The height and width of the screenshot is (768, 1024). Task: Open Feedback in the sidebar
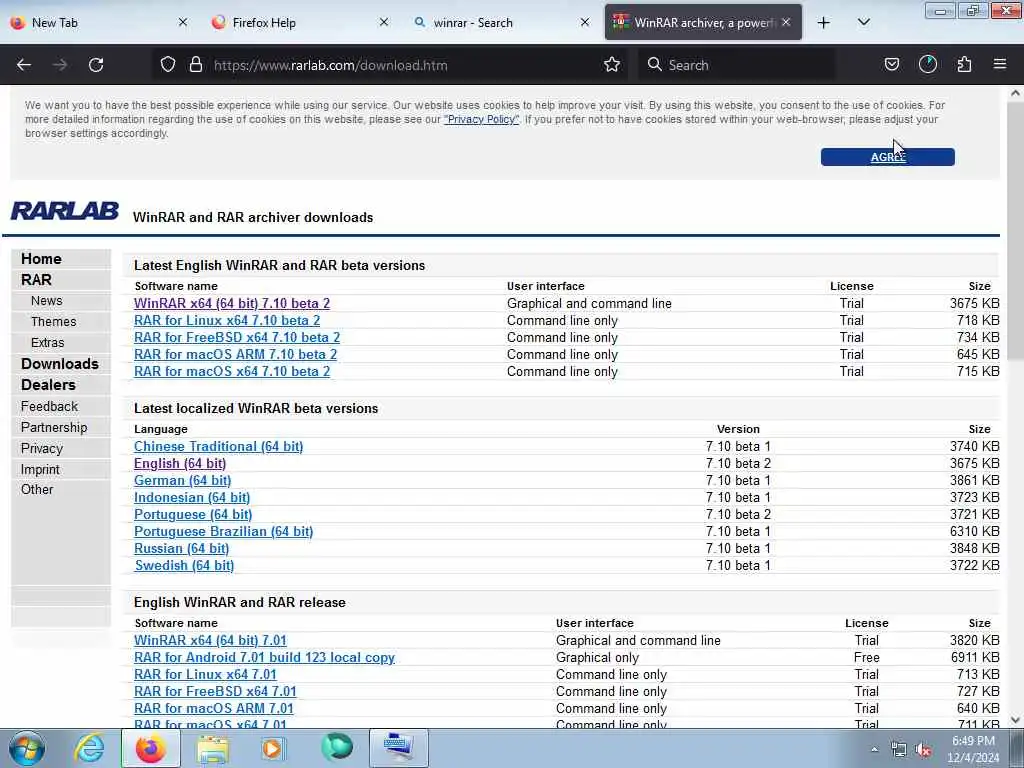coord(49,406)
